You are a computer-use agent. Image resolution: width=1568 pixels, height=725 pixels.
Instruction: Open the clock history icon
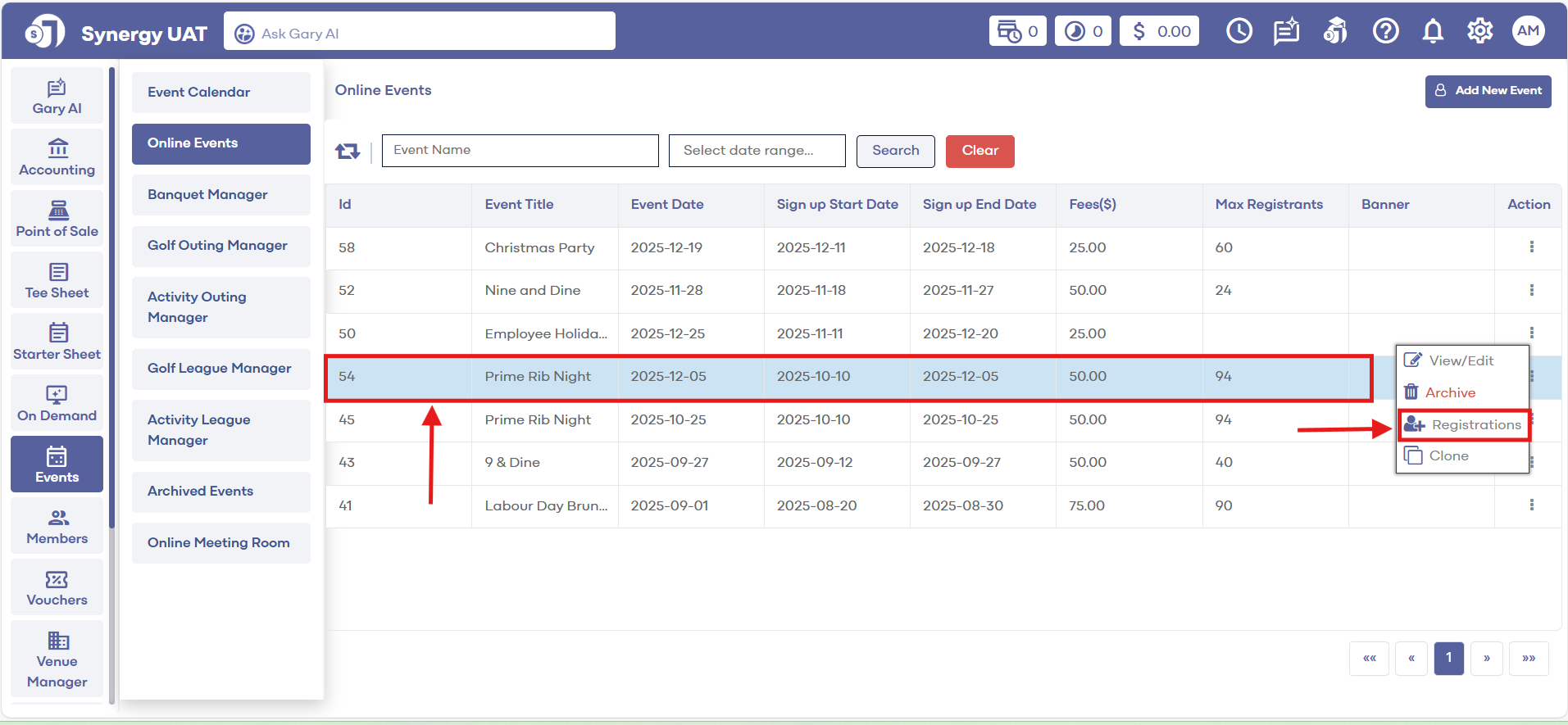(1238, 31)
